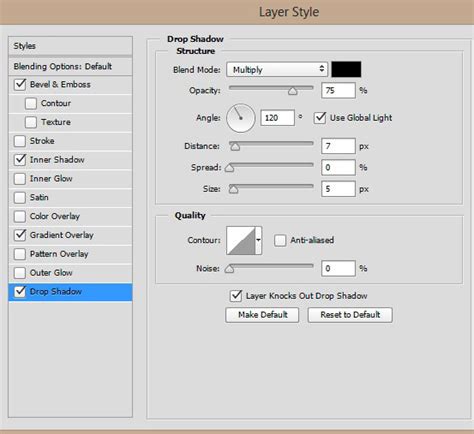Toggle Layer Knocks Out Drop Shadow
The width and height of the screenshot is (474, 434).
[236, 296]
